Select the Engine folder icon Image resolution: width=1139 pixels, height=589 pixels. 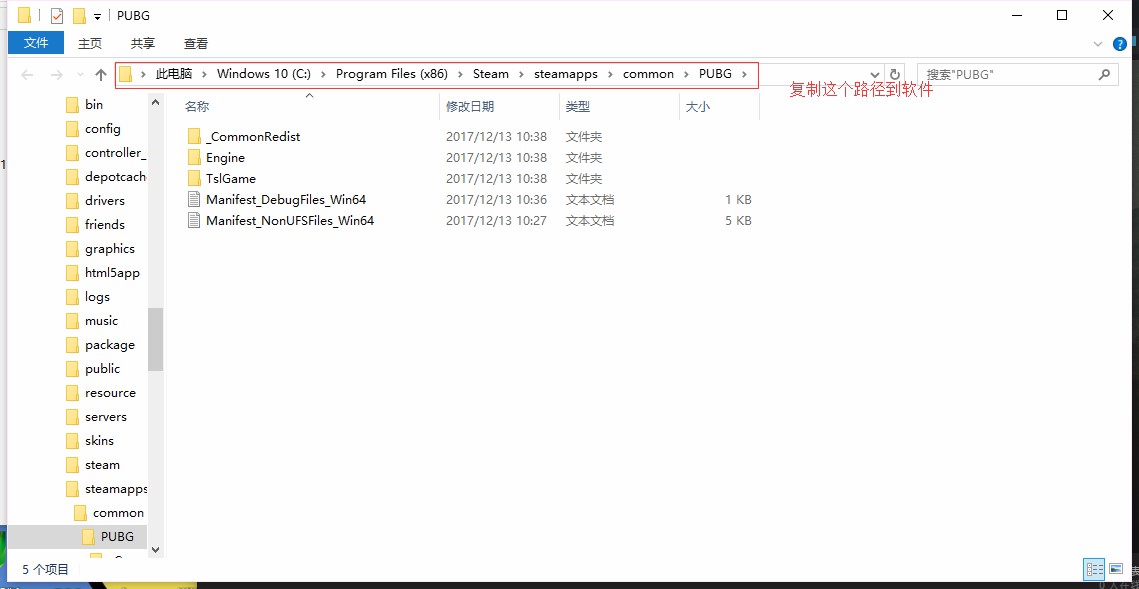tap(194, 158)
